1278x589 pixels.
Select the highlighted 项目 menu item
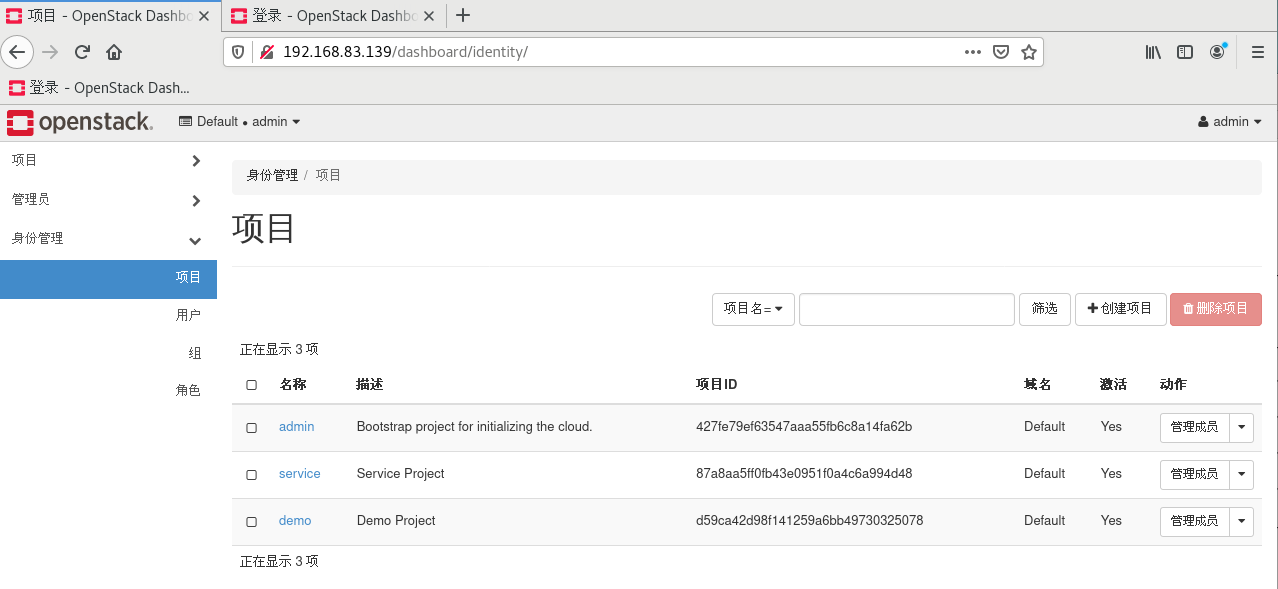[108, 278]
